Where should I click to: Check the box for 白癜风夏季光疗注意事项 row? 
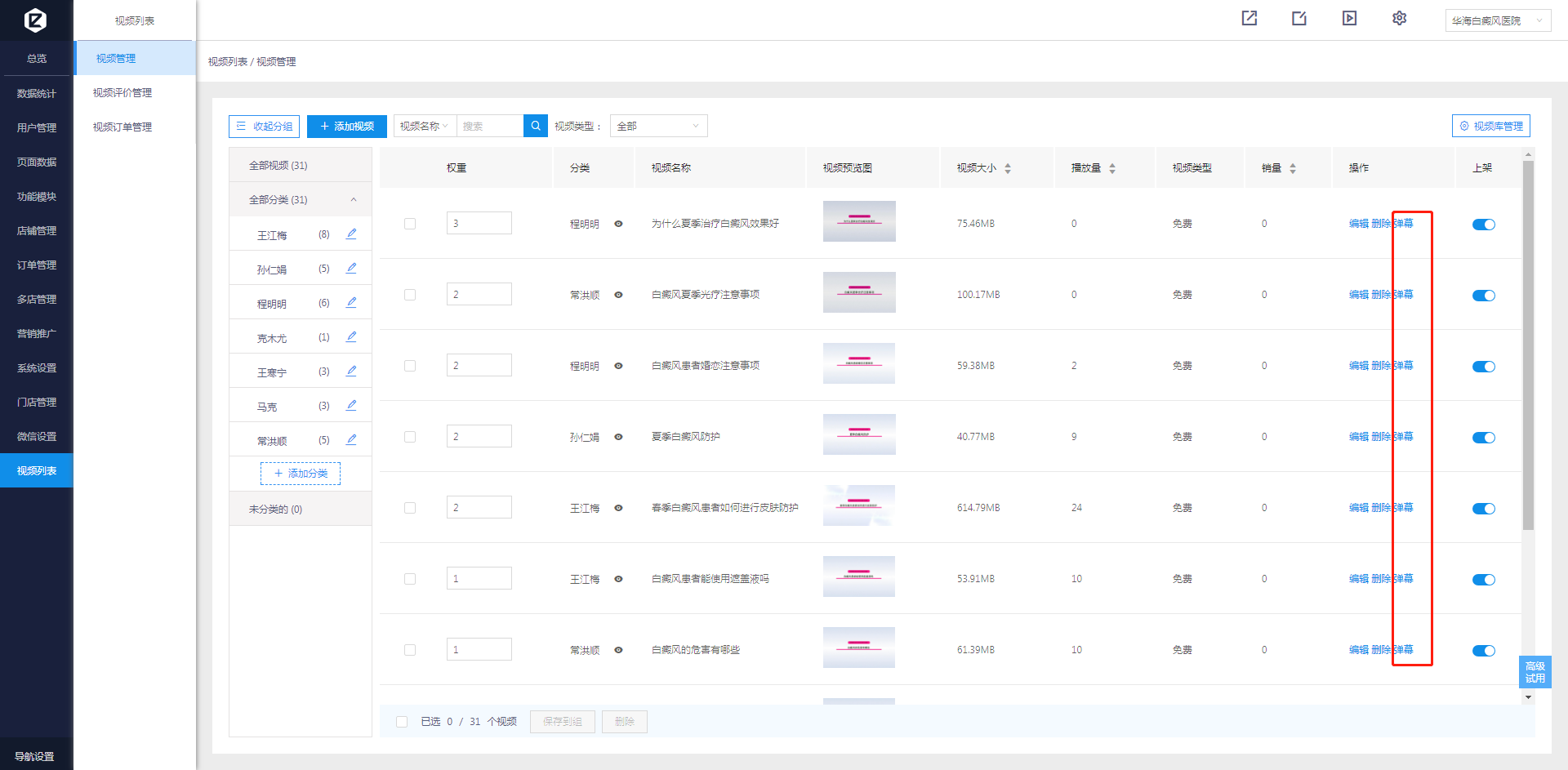tap(410, 295)
